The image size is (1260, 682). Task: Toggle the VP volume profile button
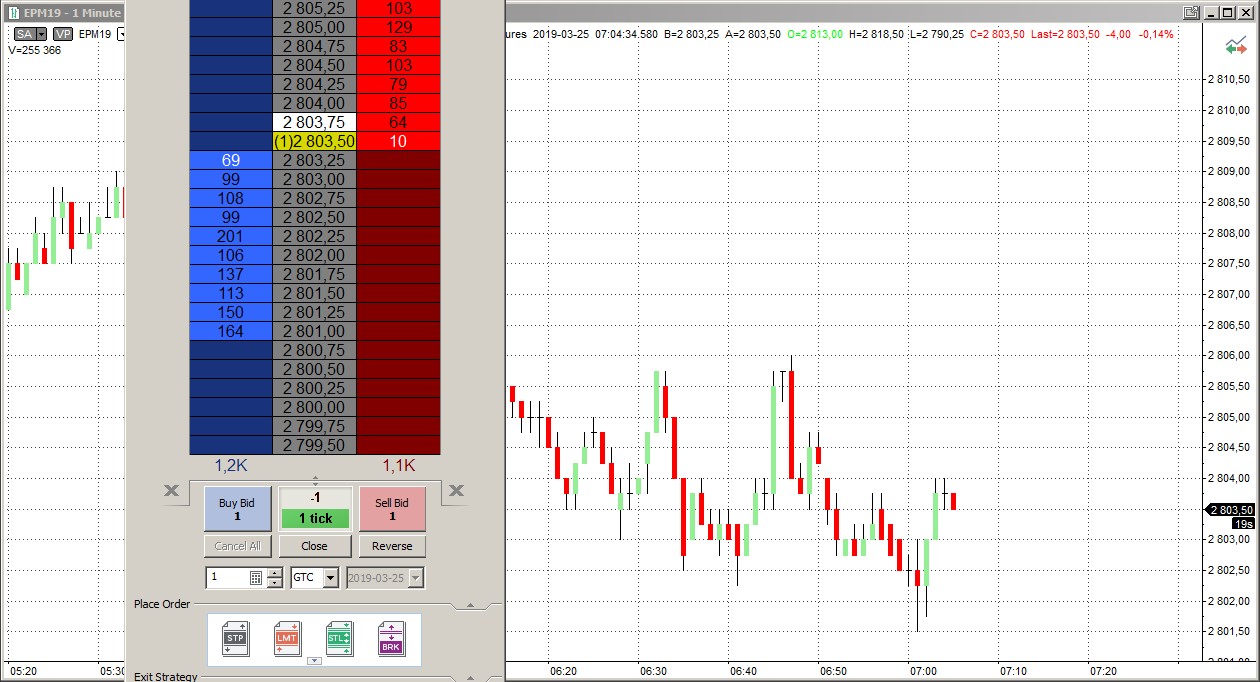tap(63, 34)
